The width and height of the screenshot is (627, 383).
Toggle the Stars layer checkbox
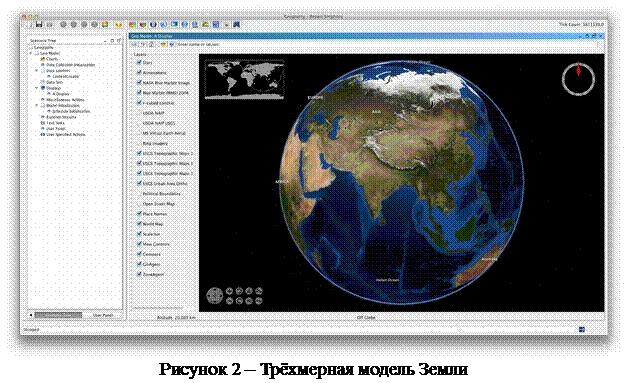point(139,62)
